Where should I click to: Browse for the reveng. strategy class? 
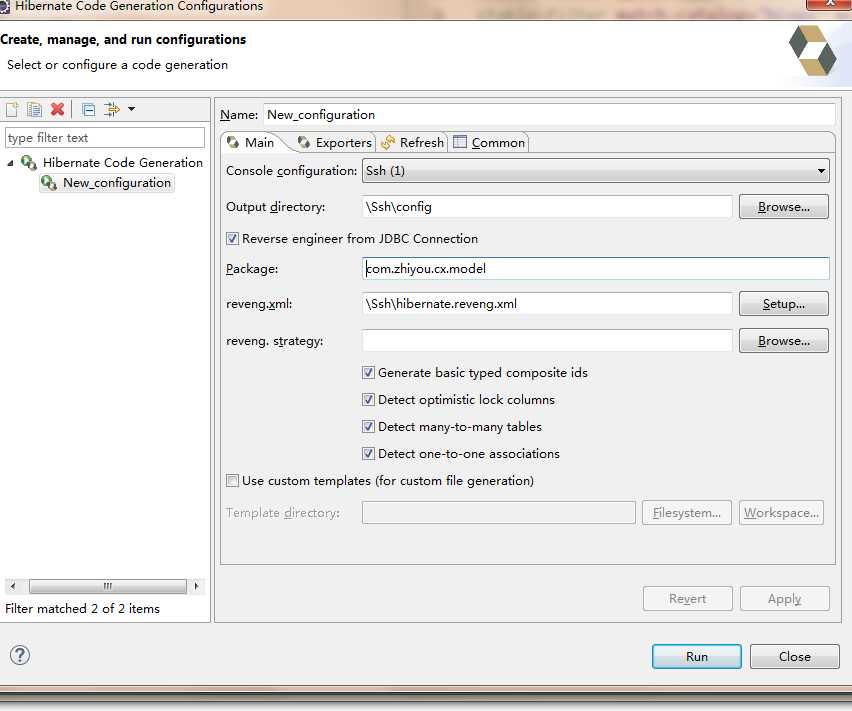point(784,341)
